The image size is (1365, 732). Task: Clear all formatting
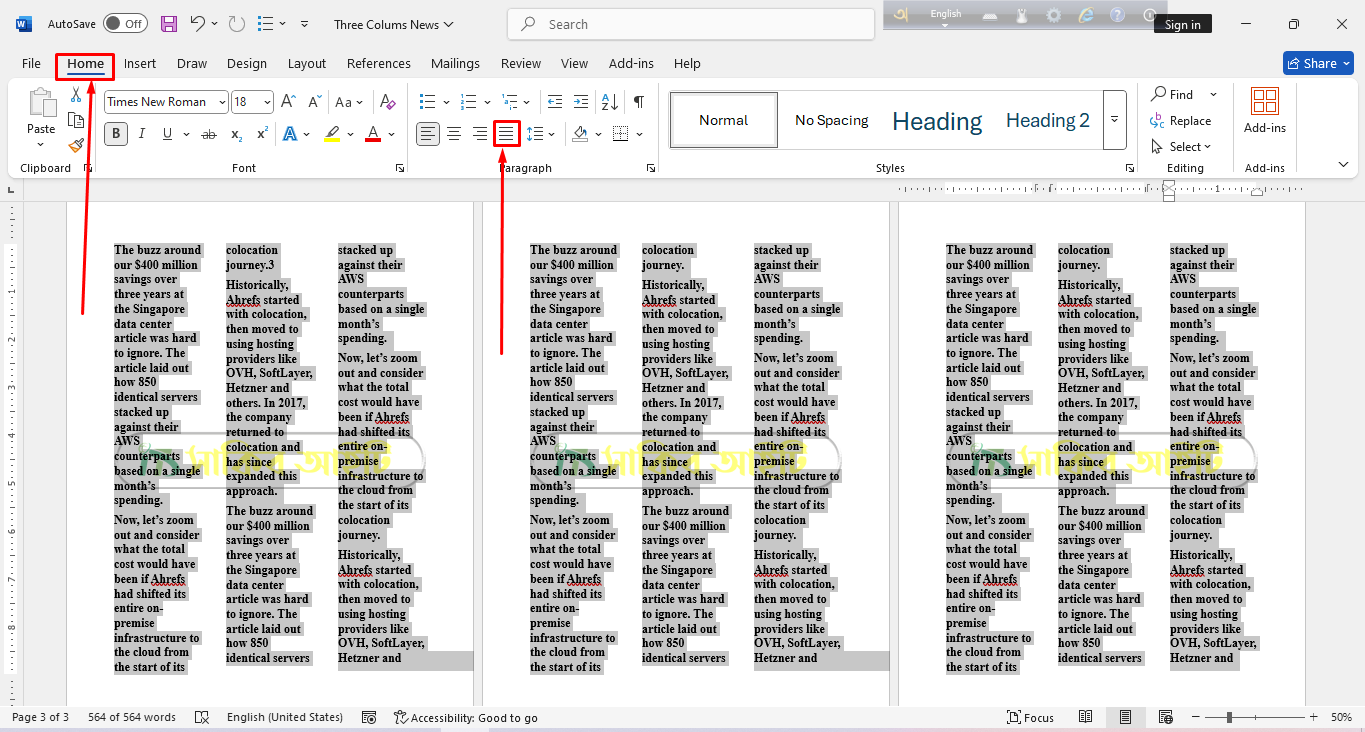pos(388,101)
